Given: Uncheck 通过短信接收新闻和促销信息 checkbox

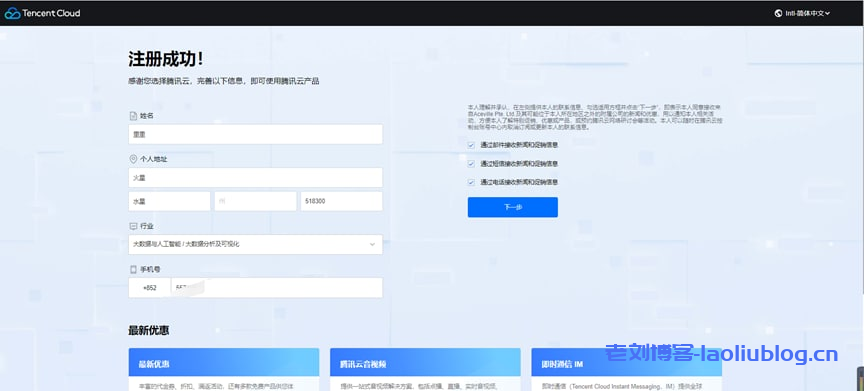Looking at the screenshot, I should click(x=471, y=164).
